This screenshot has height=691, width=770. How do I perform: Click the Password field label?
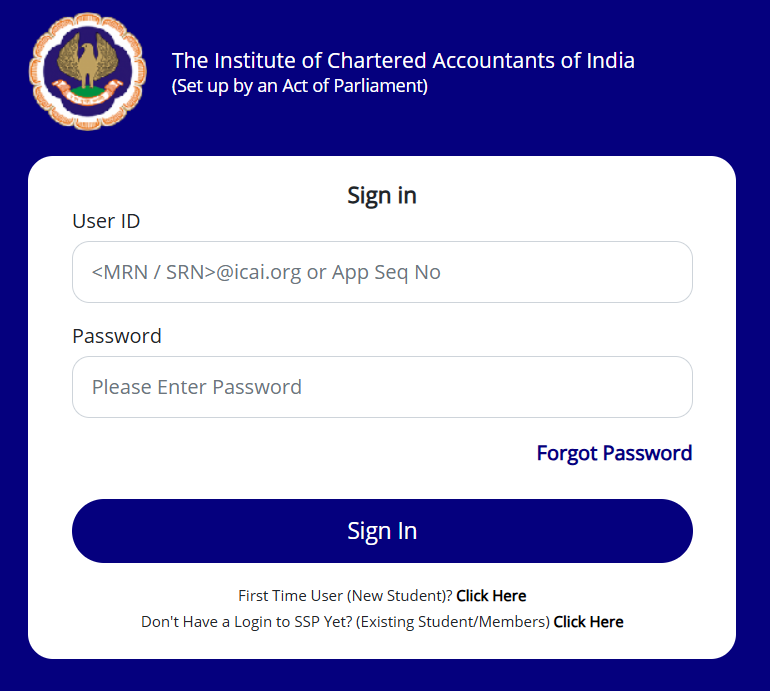click(x=117, y=336)
